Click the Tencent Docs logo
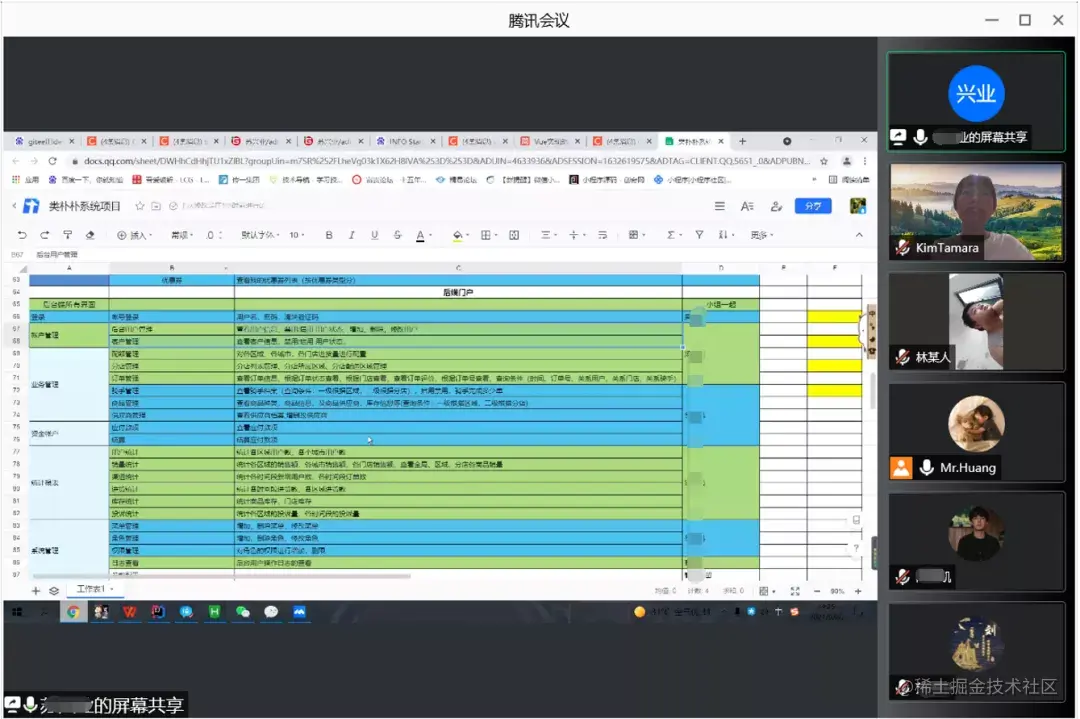 click(32, 206)
